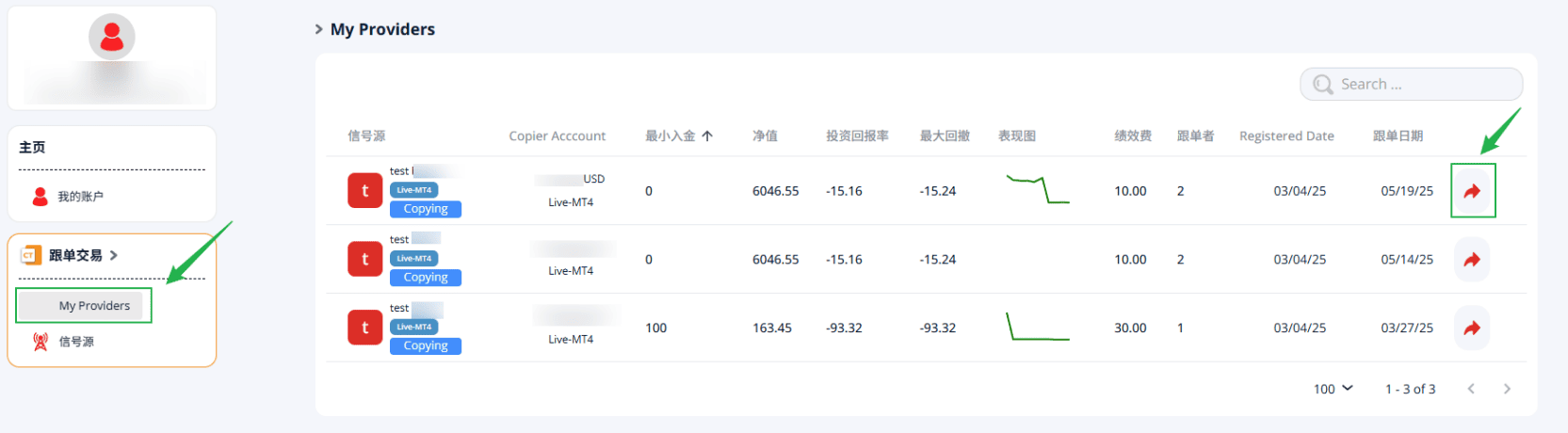The image size is (1568, 433).
Task: Open 信号源 sidebar menu item
Action: click(x=76, y=342)
